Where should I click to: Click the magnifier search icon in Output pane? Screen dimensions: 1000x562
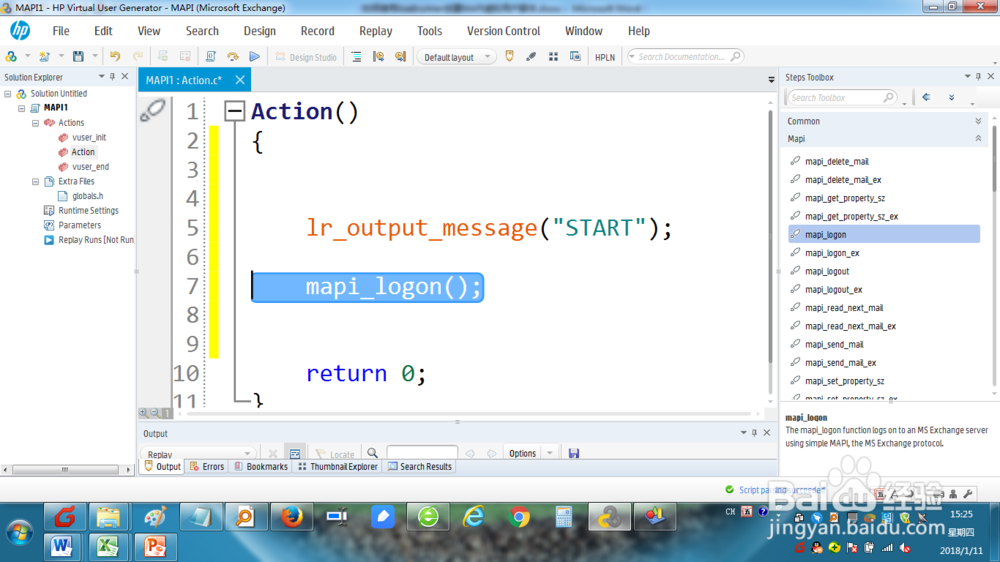coord(372,453)
